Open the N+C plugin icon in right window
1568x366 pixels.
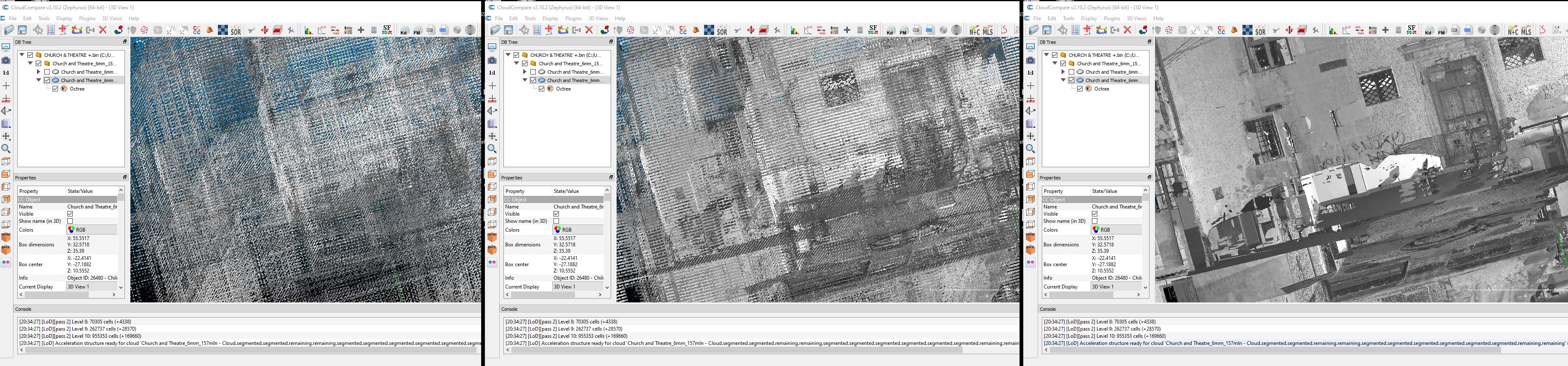pyautogui.click(x=1512, y=30)
